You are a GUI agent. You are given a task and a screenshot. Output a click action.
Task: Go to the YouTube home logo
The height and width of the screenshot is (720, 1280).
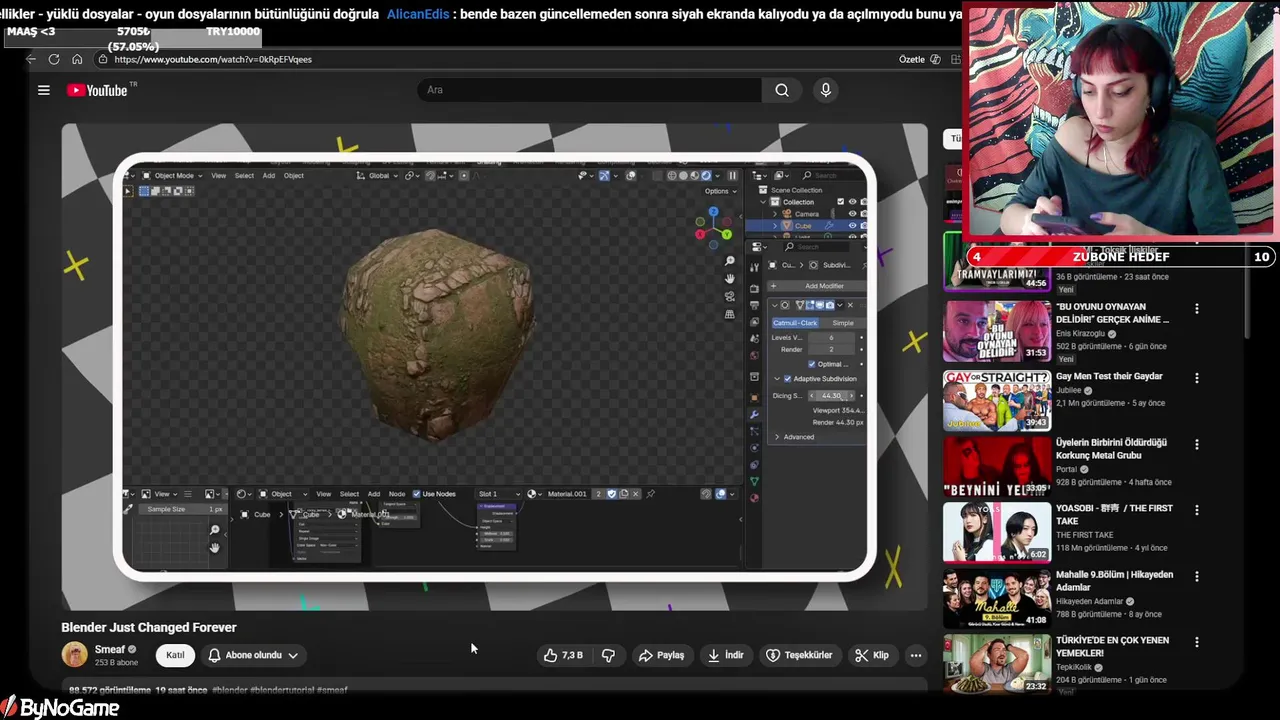(97, 90)
